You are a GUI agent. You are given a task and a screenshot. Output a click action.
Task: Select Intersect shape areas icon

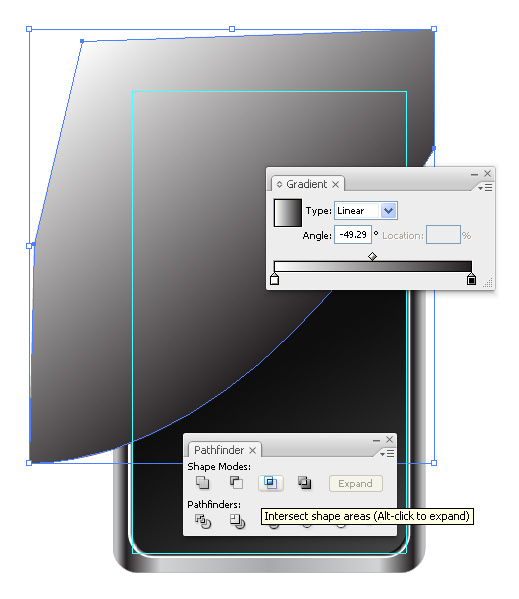pyautogui.click(x=271, y=483)
